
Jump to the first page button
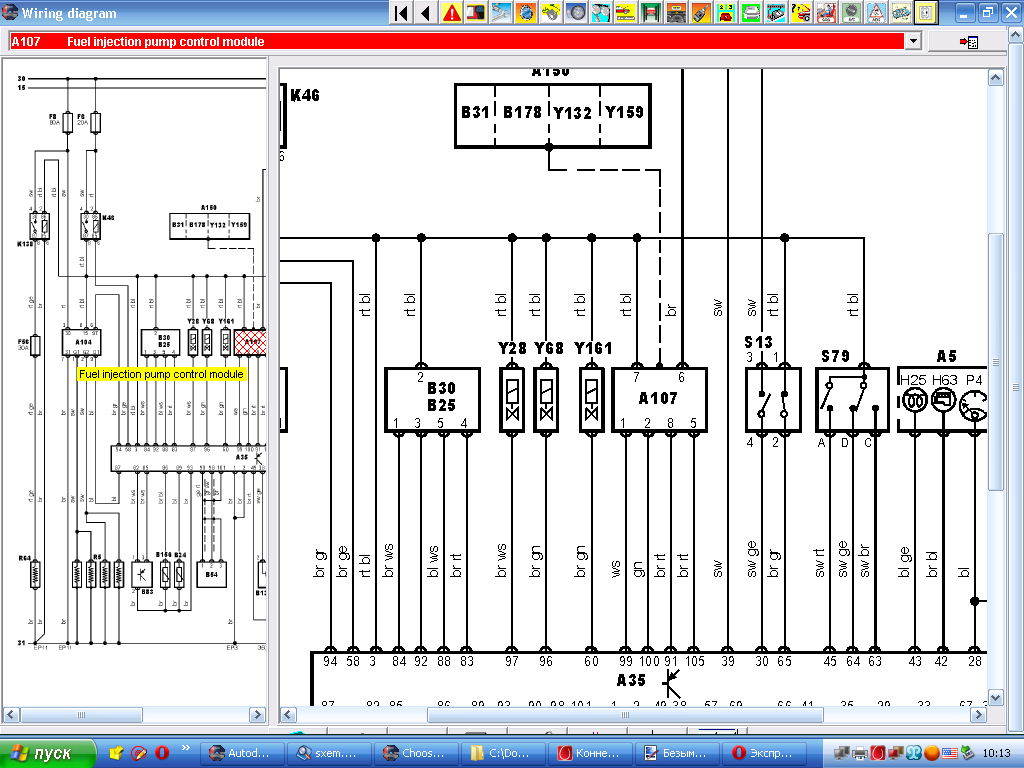[x=402, y=12]
